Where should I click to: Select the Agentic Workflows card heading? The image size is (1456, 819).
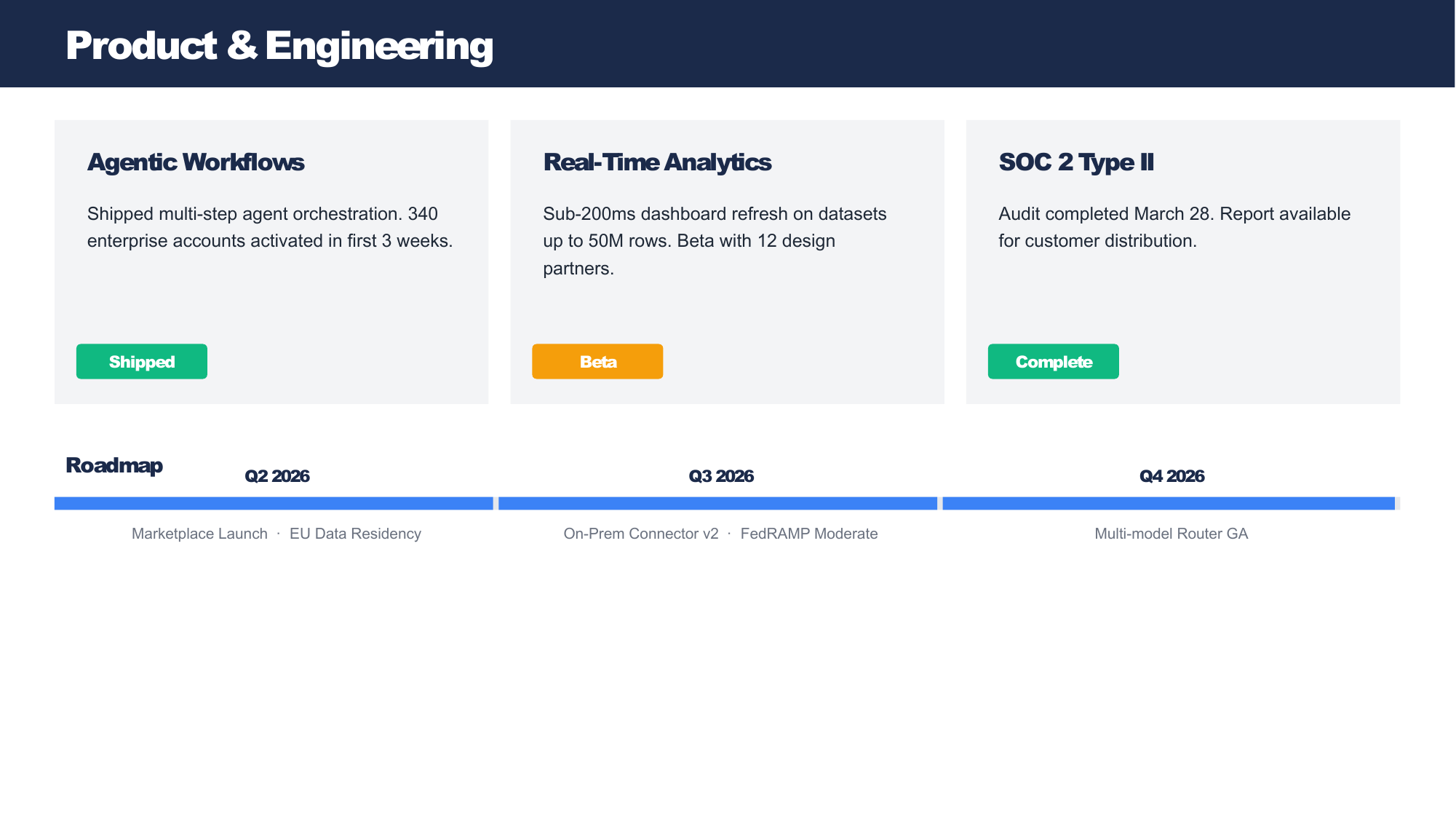[x=196, y=162]
